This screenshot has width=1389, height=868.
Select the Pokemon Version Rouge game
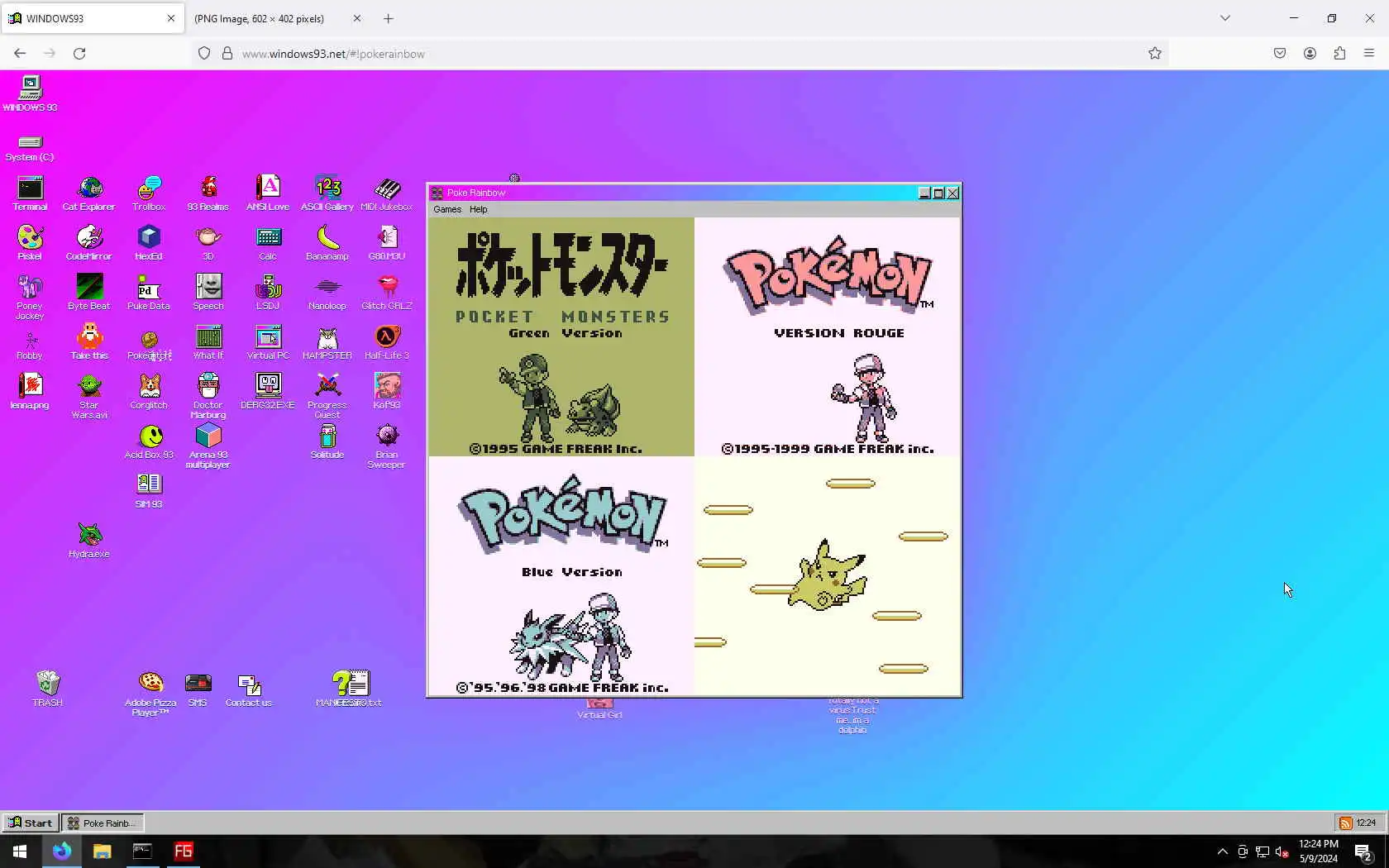[x=828, y=337]
